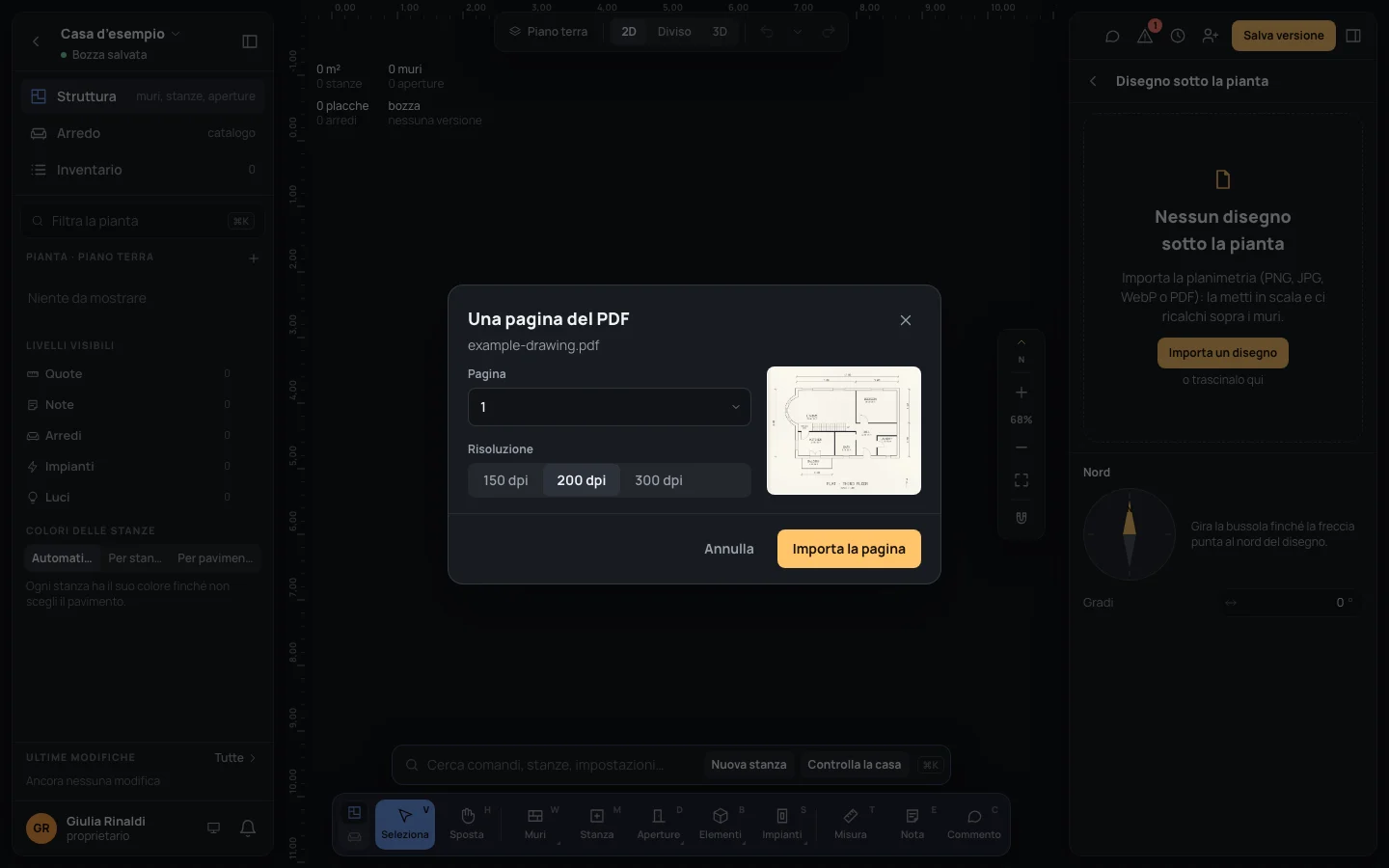
Task: Select the Per stanza color tab
Action: click(x=135, y=558)
